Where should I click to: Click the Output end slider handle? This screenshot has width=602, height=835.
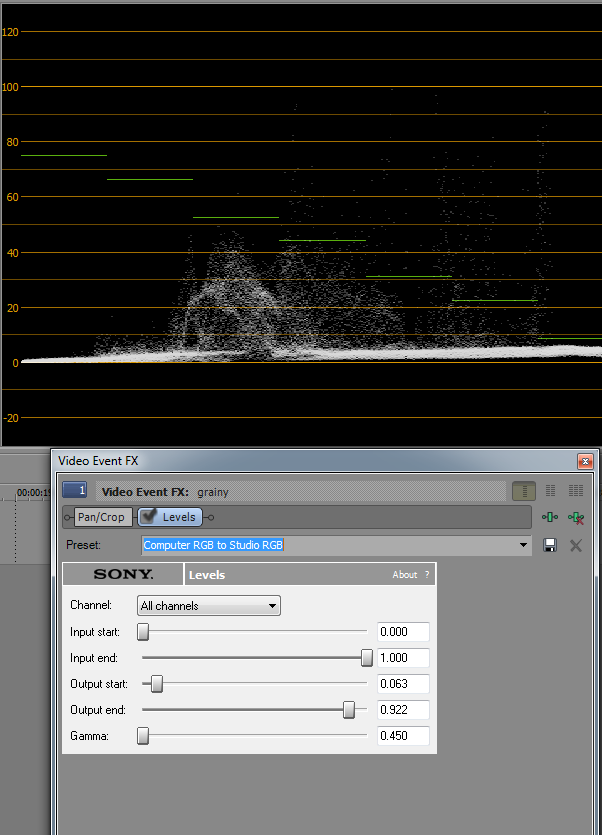349,710
